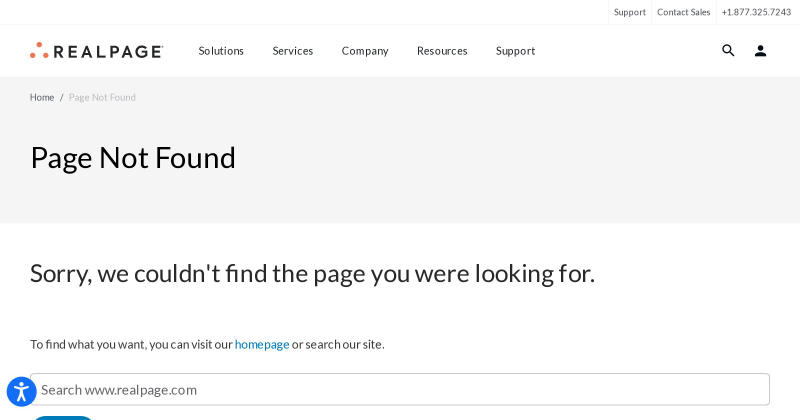Click the RealPage logo
800x420 pixels.
coord(96,51)
